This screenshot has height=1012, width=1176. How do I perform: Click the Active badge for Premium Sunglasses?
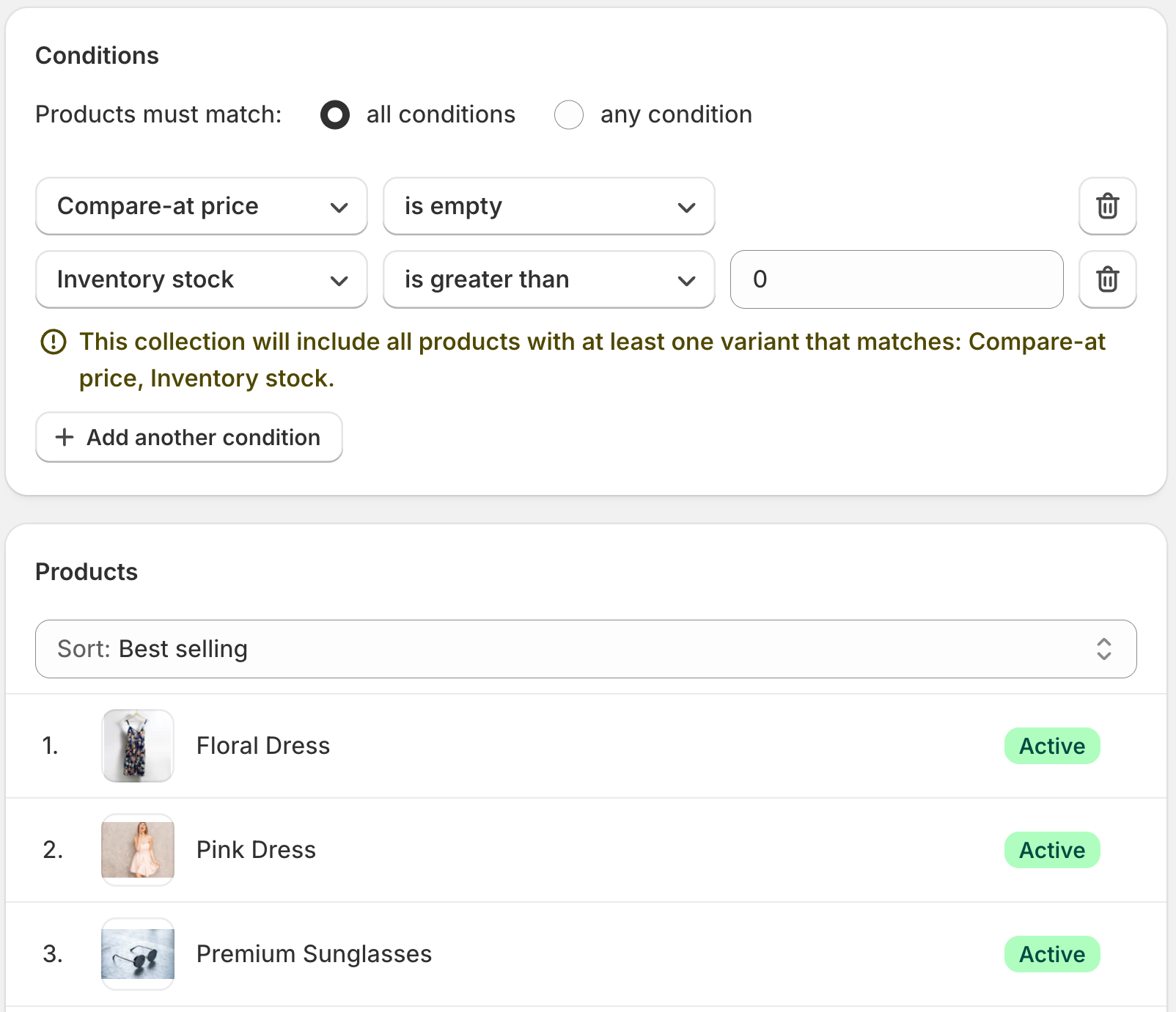1051,954
